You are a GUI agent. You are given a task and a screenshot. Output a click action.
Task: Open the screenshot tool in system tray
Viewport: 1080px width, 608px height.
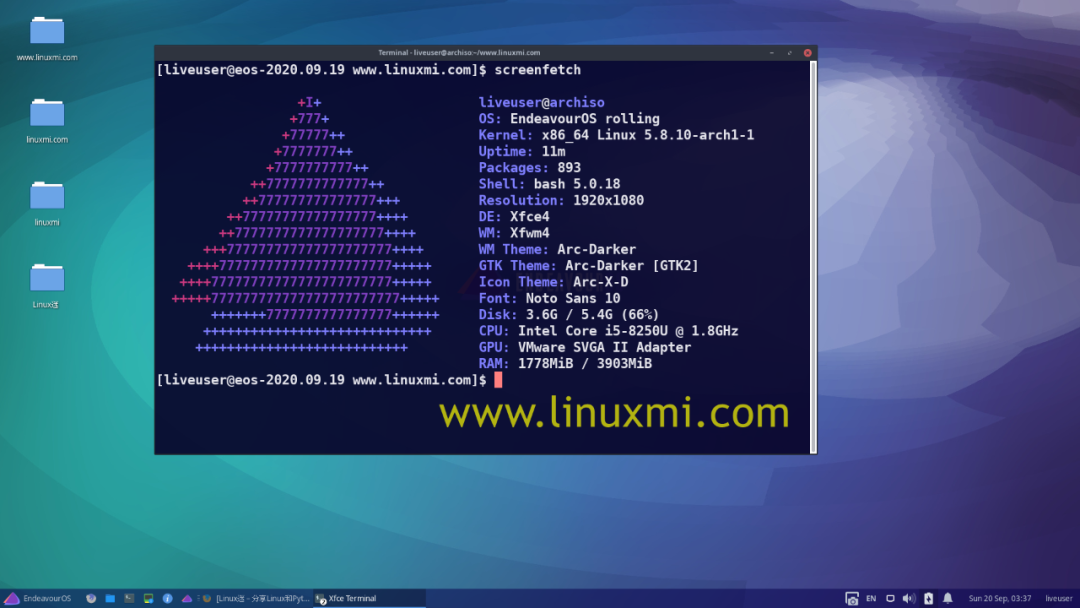point(852,598)
